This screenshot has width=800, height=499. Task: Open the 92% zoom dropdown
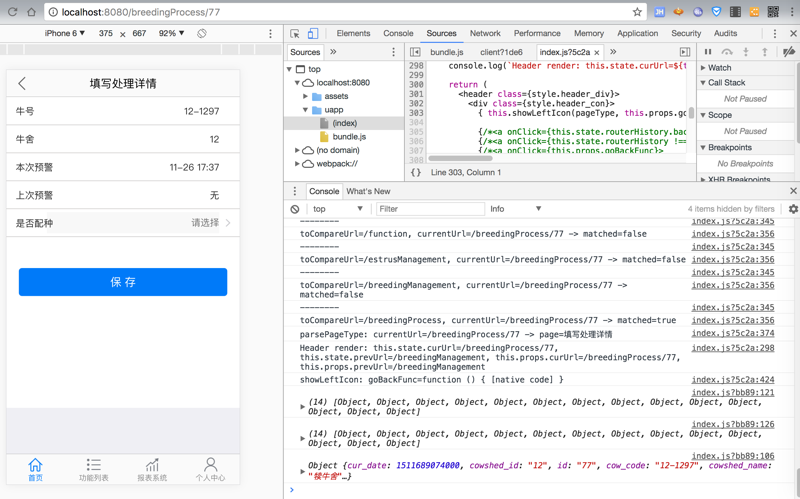pos(171,33)
